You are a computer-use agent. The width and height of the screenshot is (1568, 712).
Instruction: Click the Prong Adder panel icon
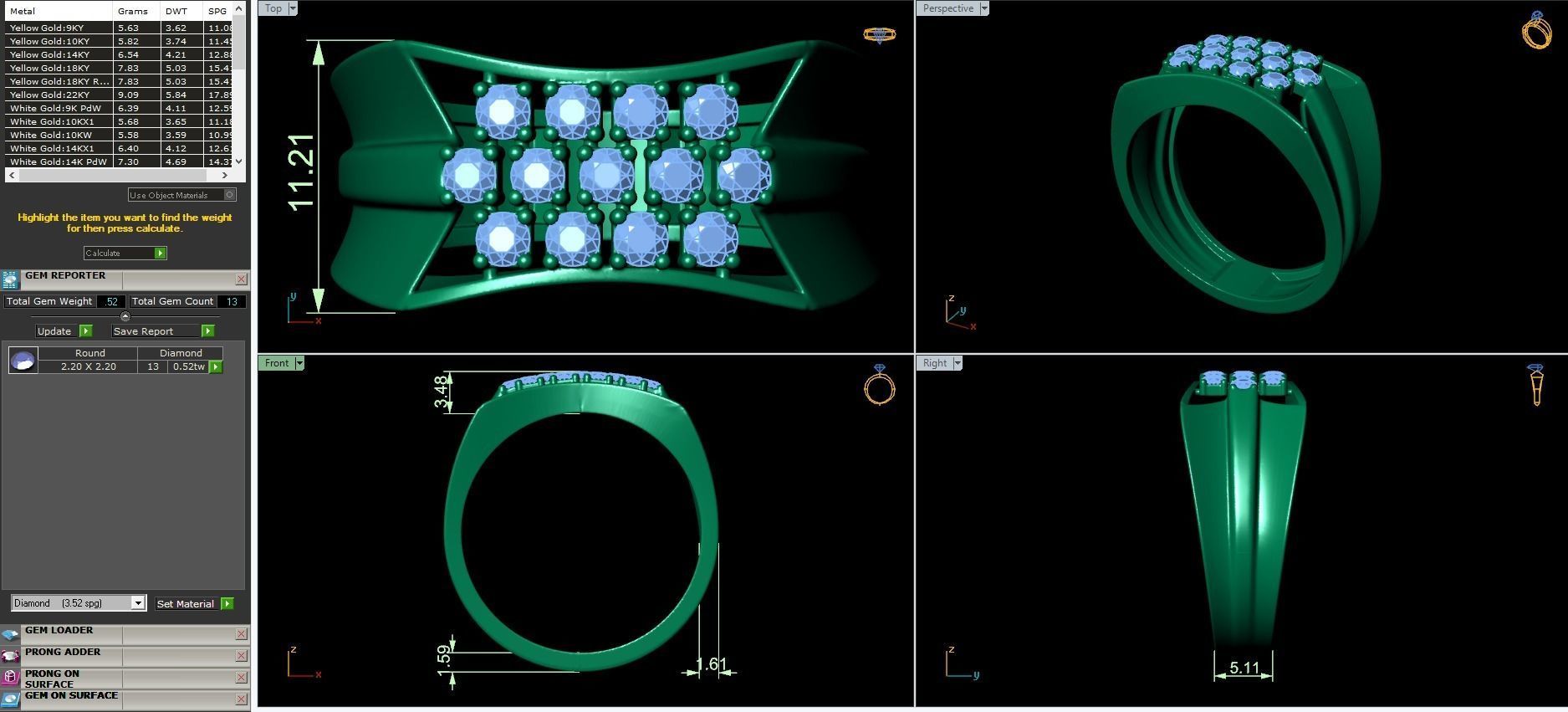(x=10, y=656)
